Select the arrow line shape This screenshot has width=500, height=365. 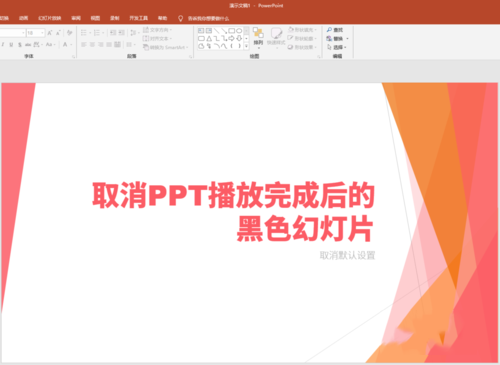click(x=224, y=31)
